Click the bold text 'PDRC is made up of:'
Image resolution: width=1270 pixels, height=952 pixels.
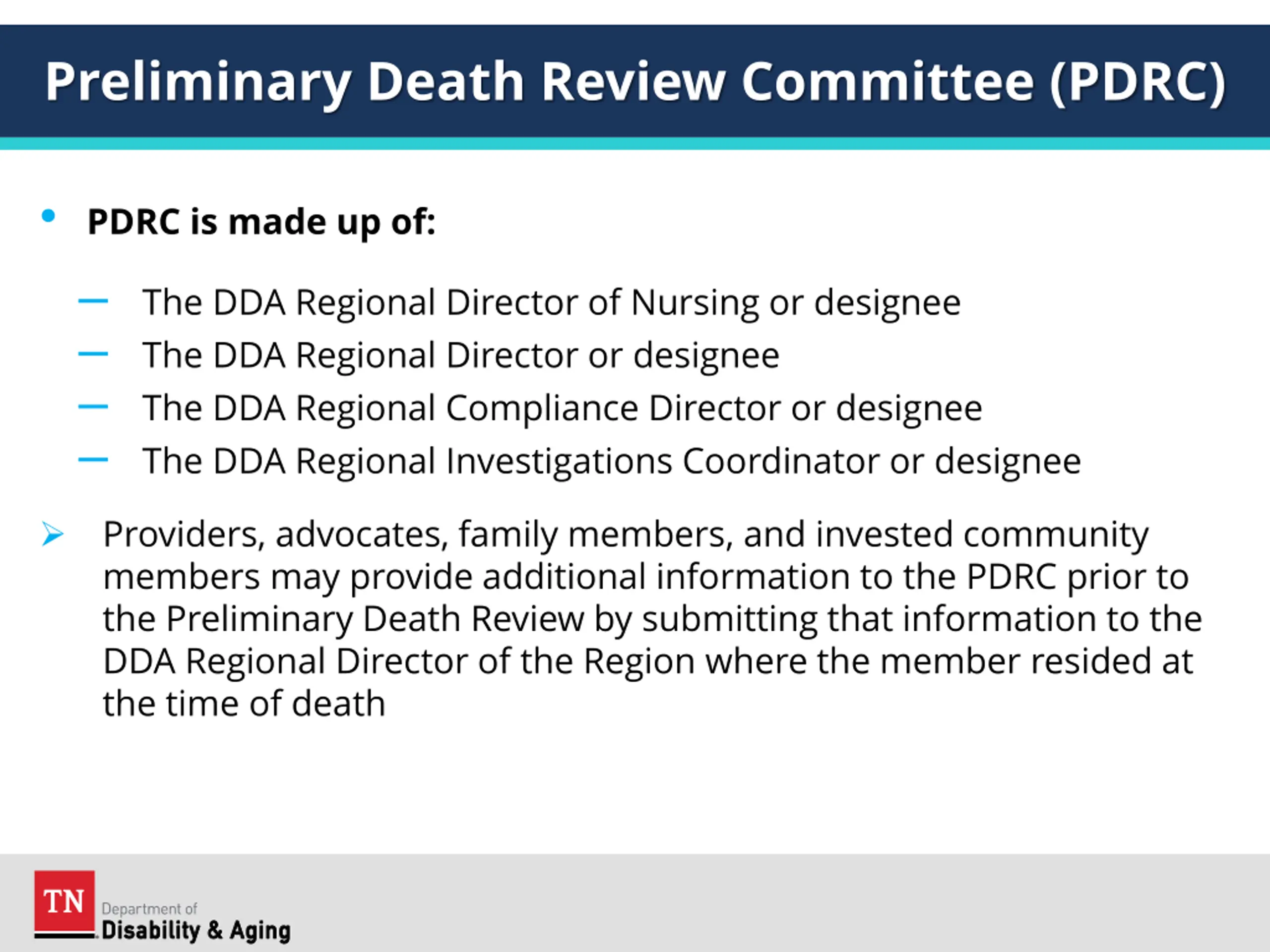(x=261, y=222)
